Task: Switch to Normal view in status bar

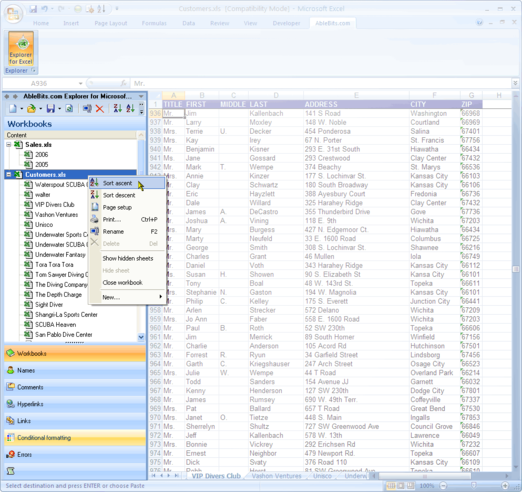Action: click(x=391, y=486)
